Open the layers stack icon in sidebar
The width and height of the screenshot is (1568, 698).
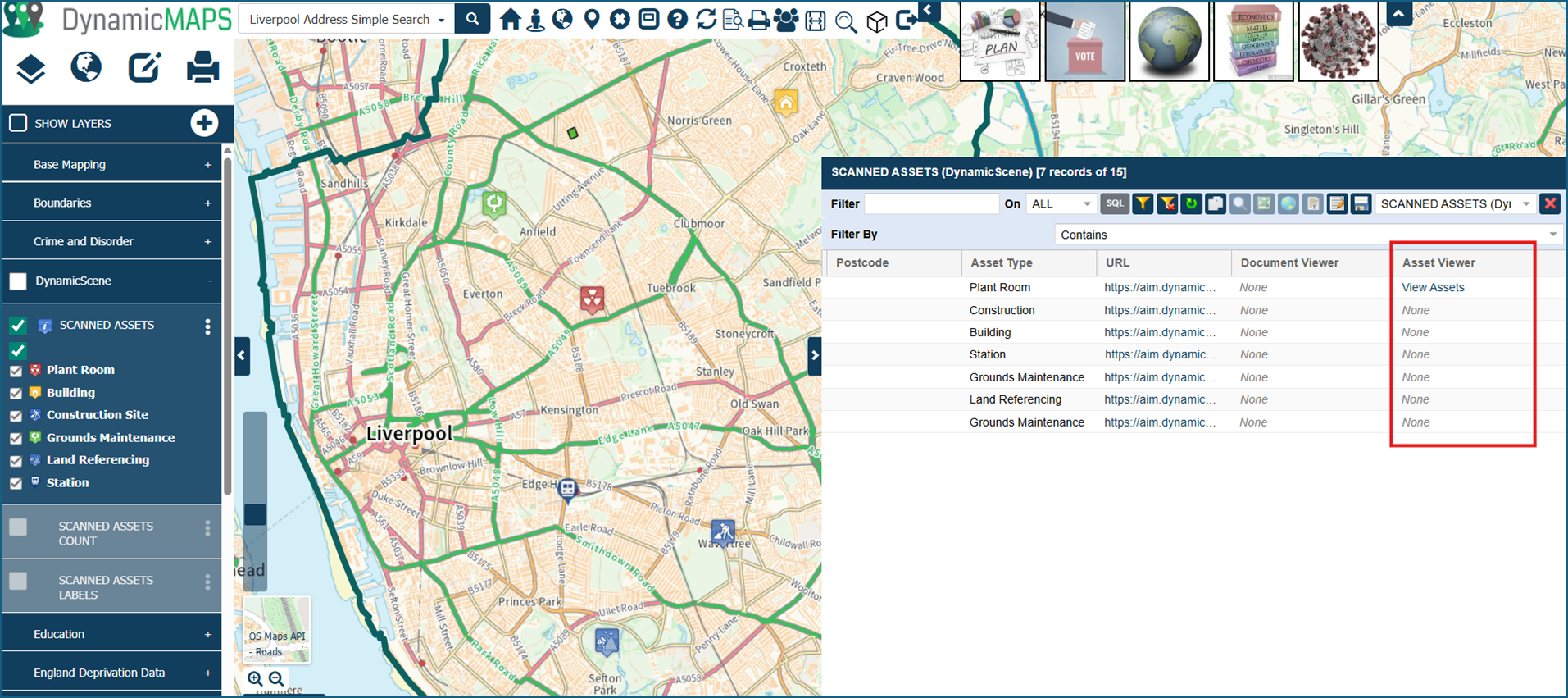click(30, 69)
